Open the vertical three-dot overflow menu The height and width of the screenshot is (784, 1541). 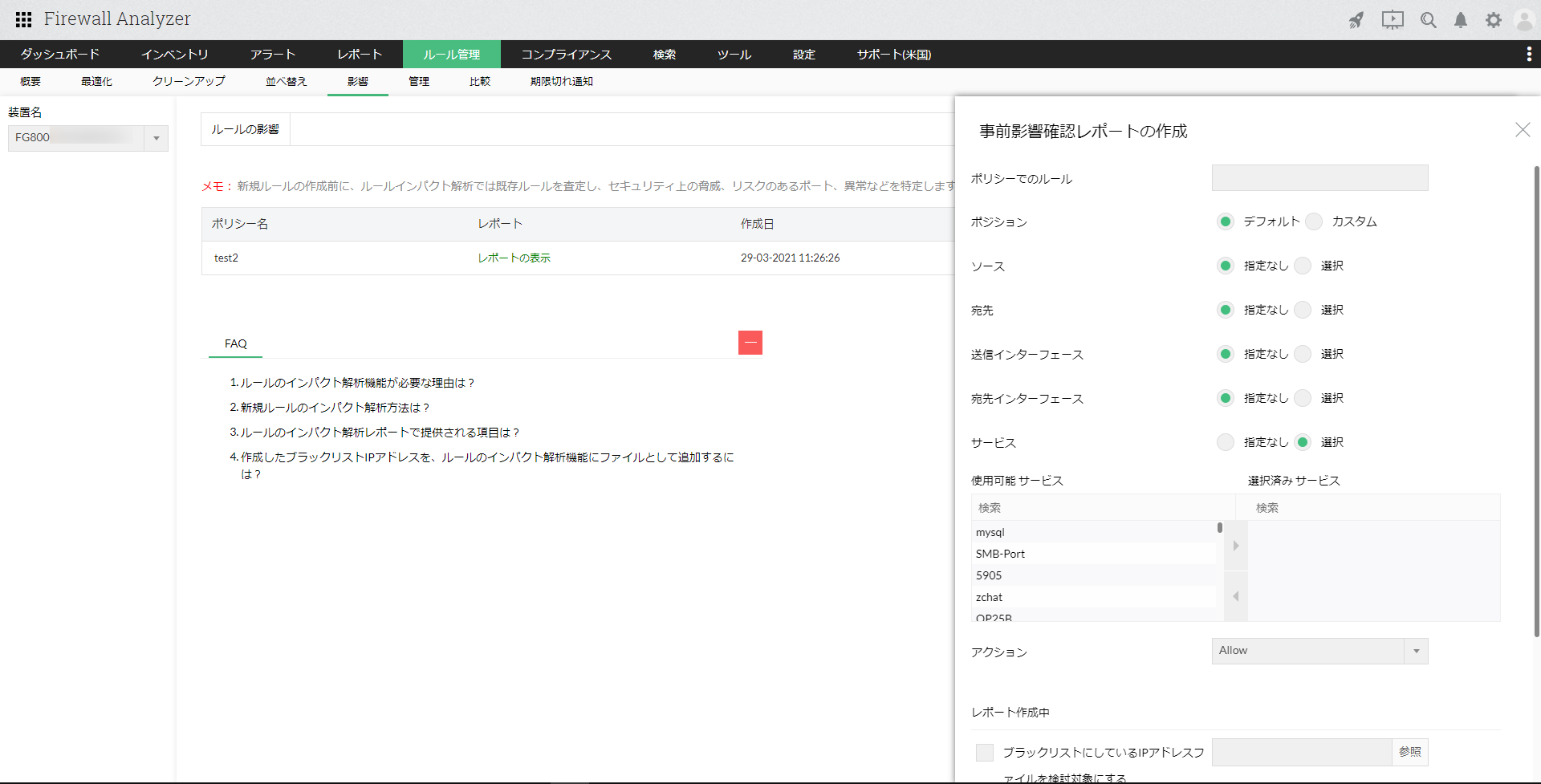(1528, 54)
